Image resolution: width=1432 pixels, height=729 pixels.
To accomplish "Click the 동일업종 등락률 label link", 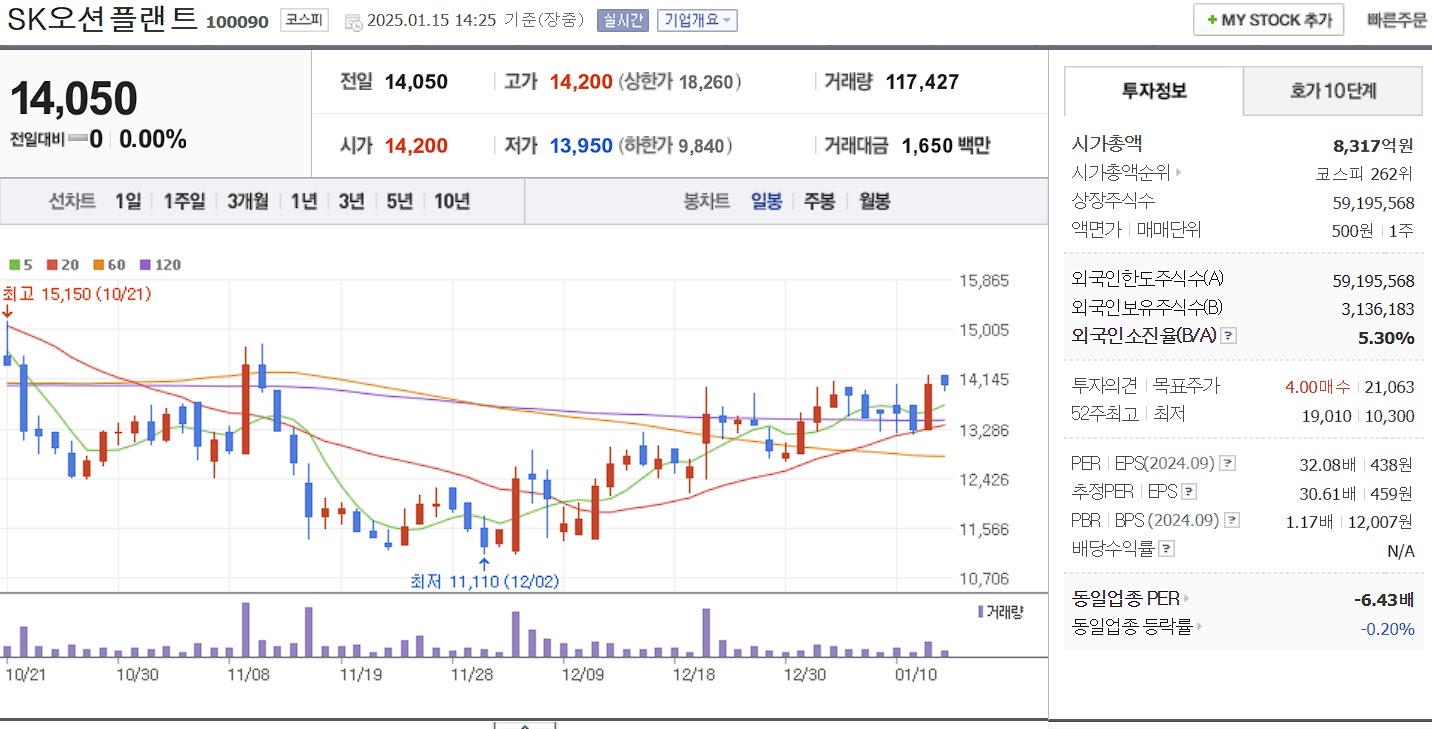I will [x=1132, y=628].
